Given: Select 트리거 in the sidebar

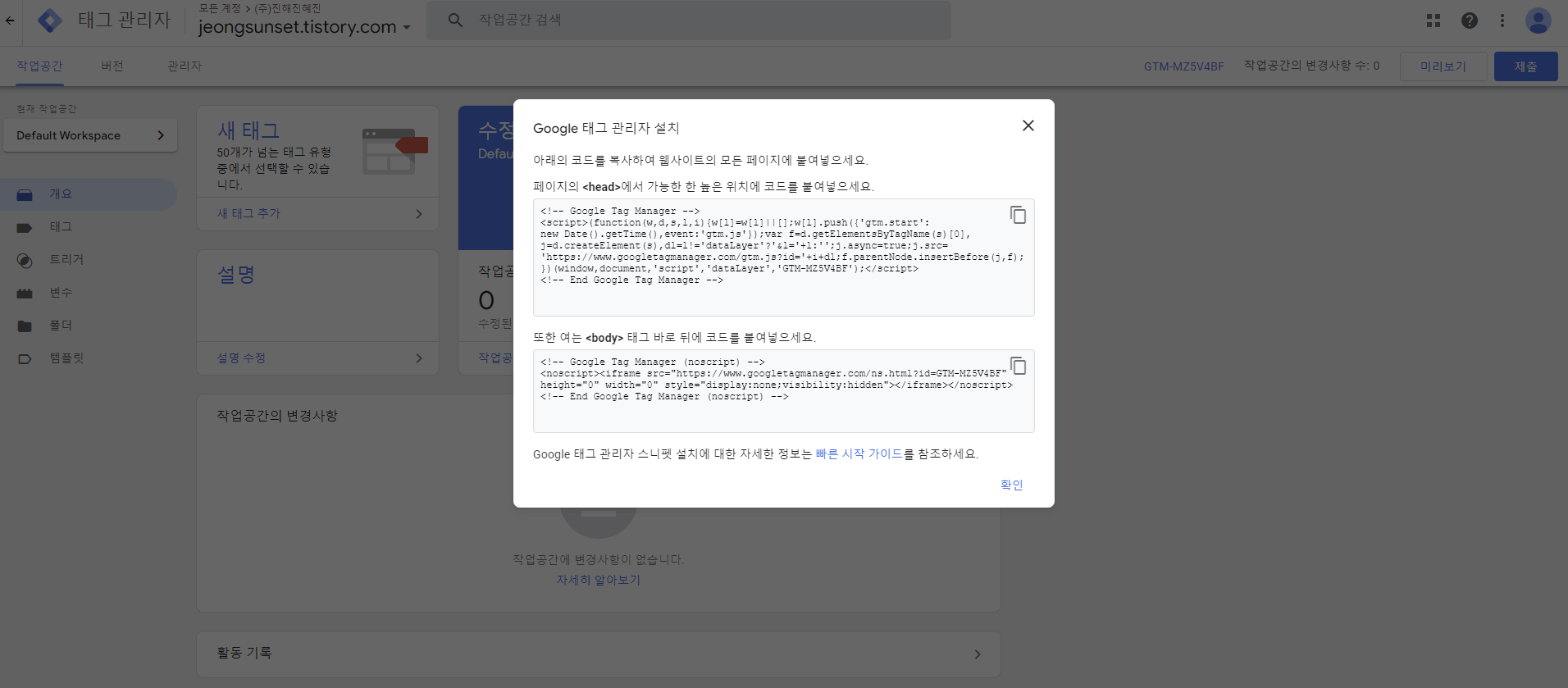Looking at the screenshot, I should click(89, 260).
